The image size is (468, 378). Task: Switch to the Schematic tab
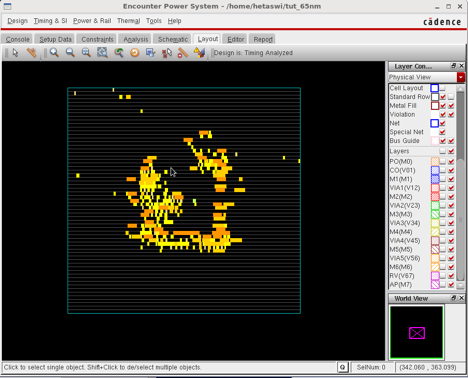click(173, 39)
